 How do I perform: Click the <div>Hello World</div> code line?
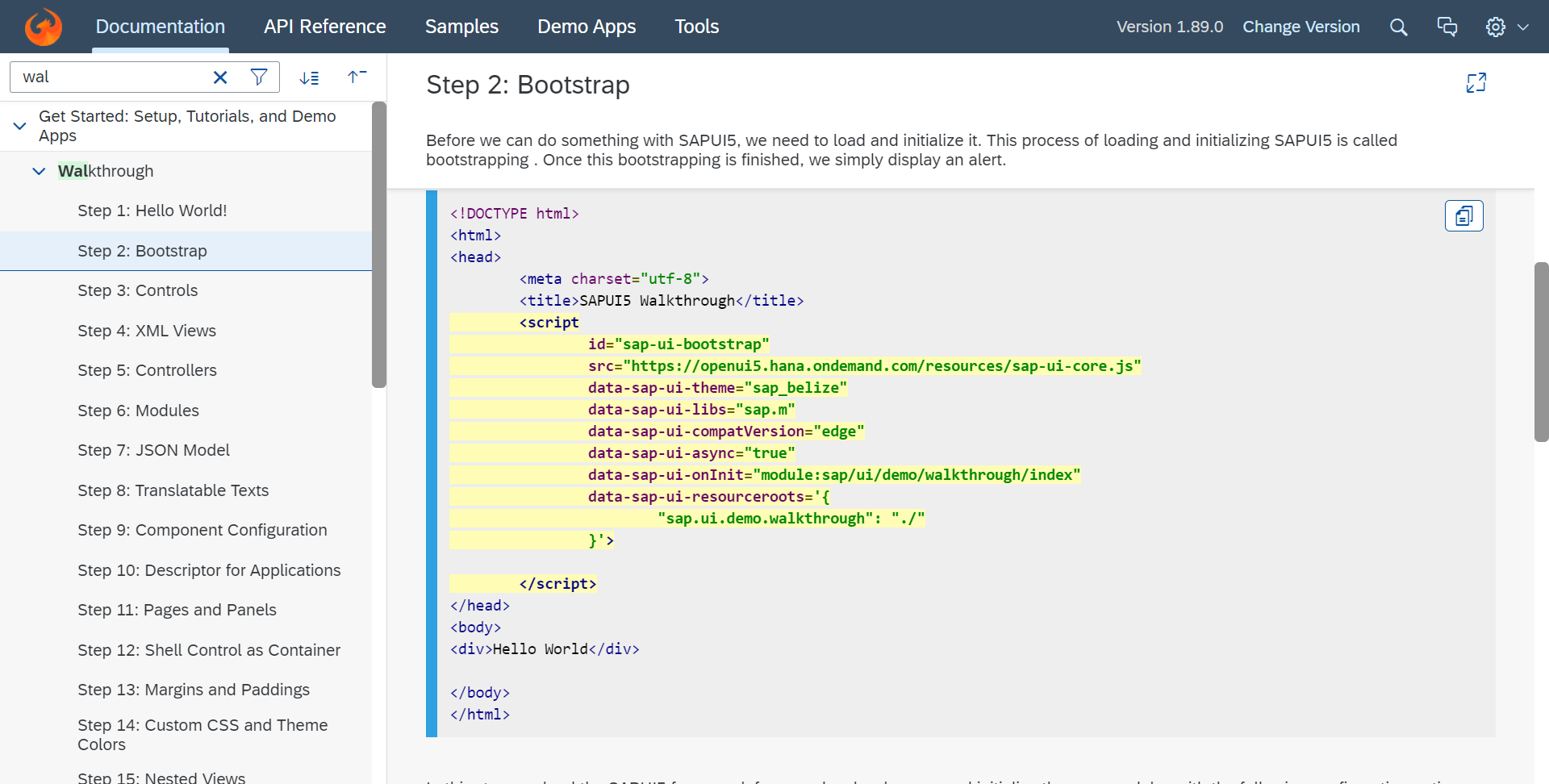pos(545,649)
